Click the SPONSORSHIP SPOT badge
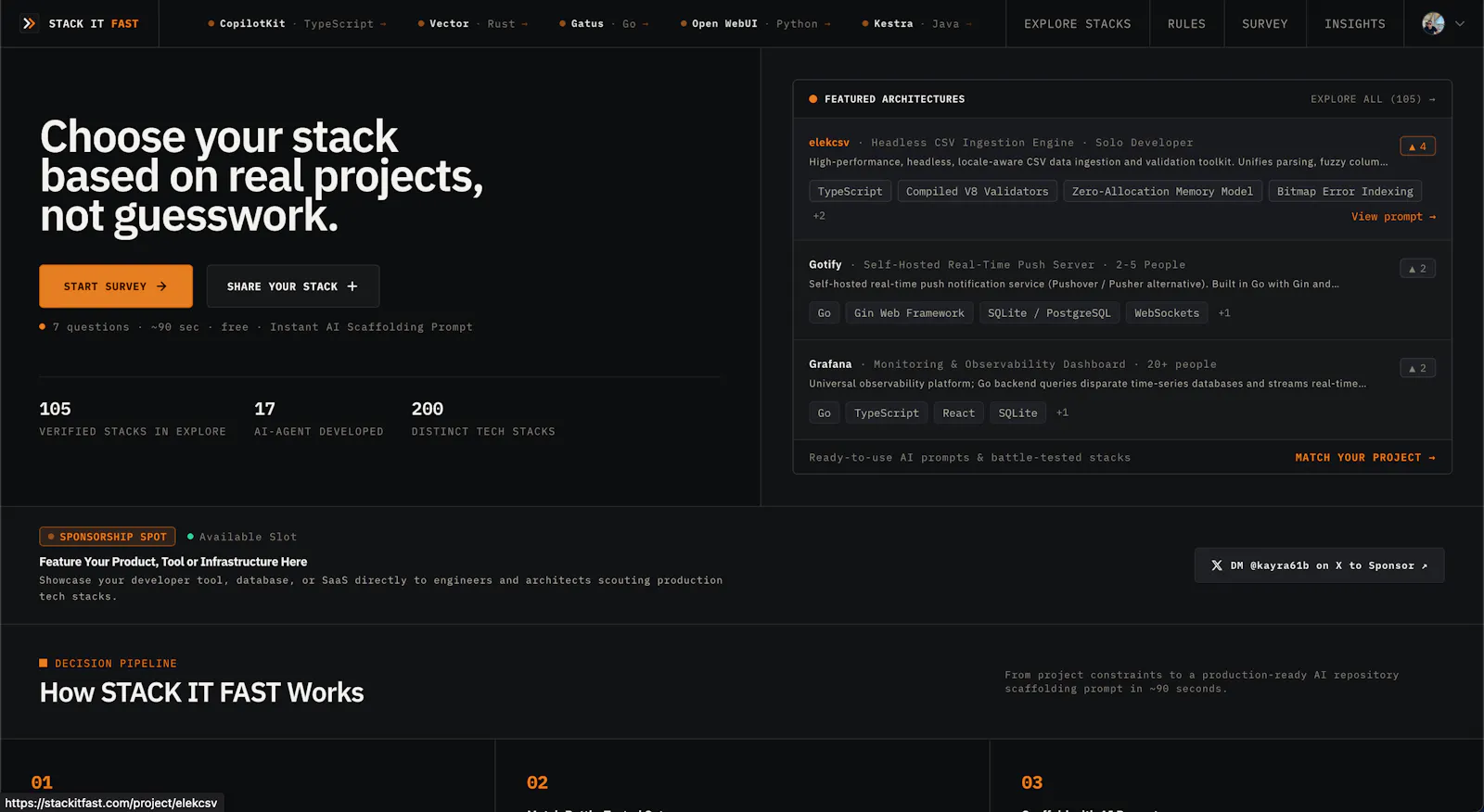Screen dimensions: 1484x812 tap(108, 537)
